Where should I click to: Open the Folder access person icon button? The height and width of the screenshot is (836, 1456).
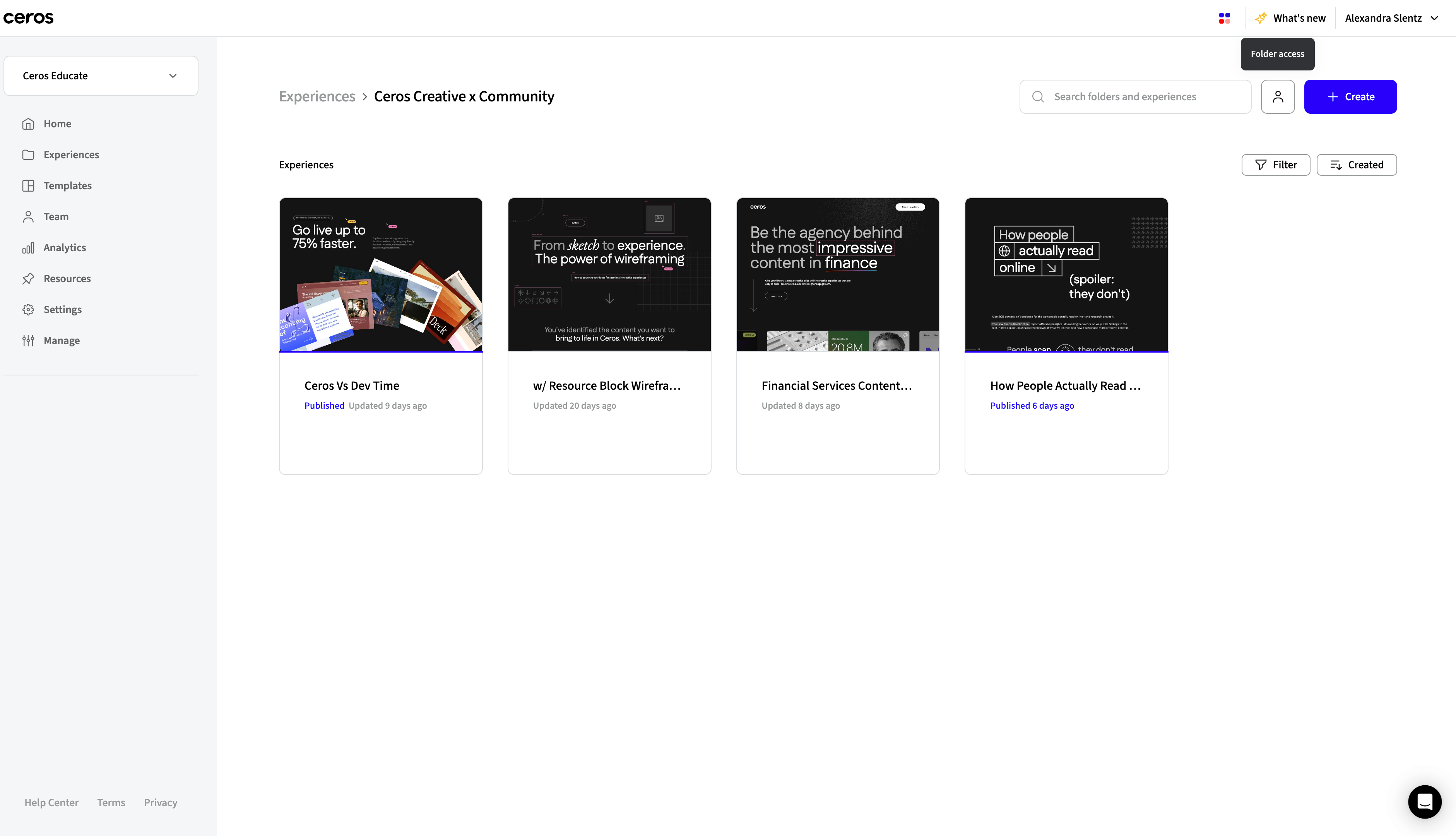tap(1278, 96)
